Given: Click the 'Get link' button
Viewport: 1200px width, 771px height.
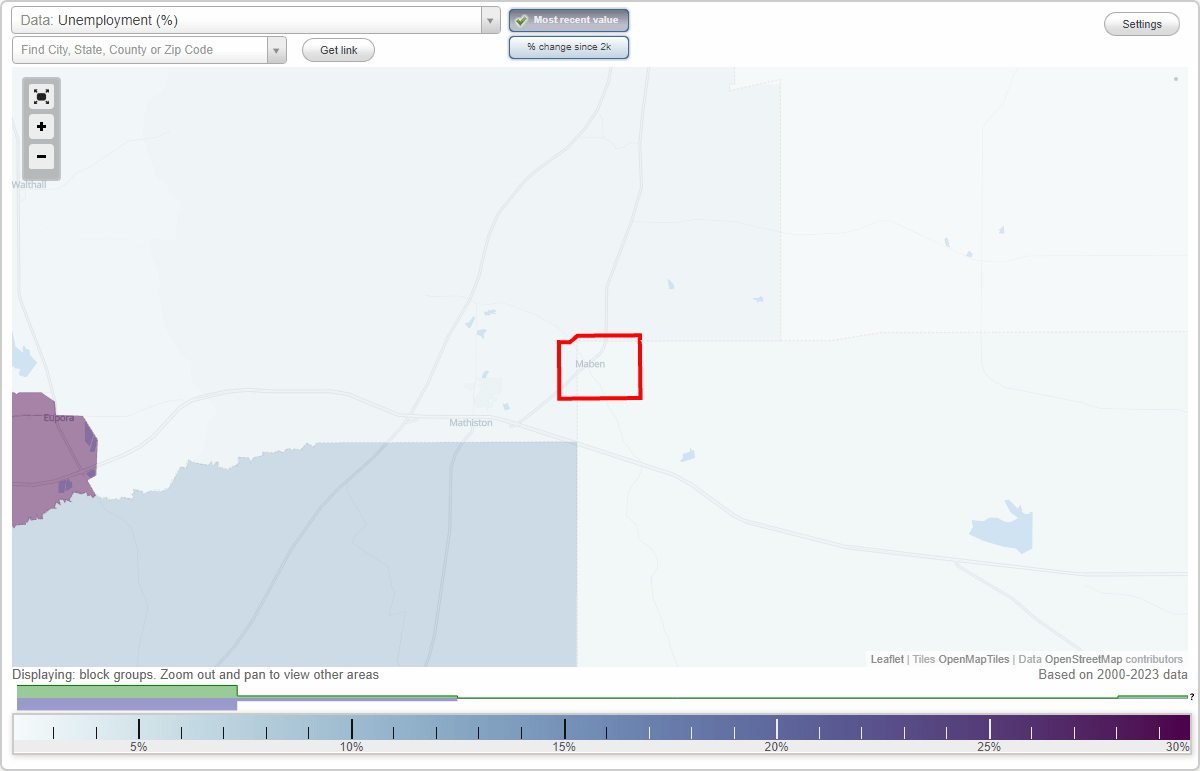Looking at the screenshot, I should [338, 50].
